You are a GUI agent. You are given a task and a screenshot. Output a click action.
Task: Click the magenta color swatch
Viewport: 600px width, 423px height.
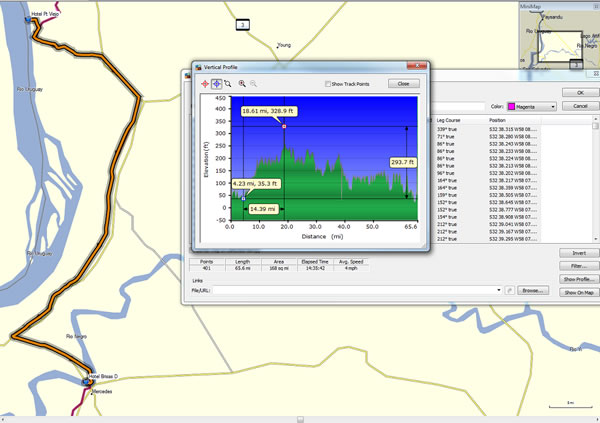pos(511,107)
